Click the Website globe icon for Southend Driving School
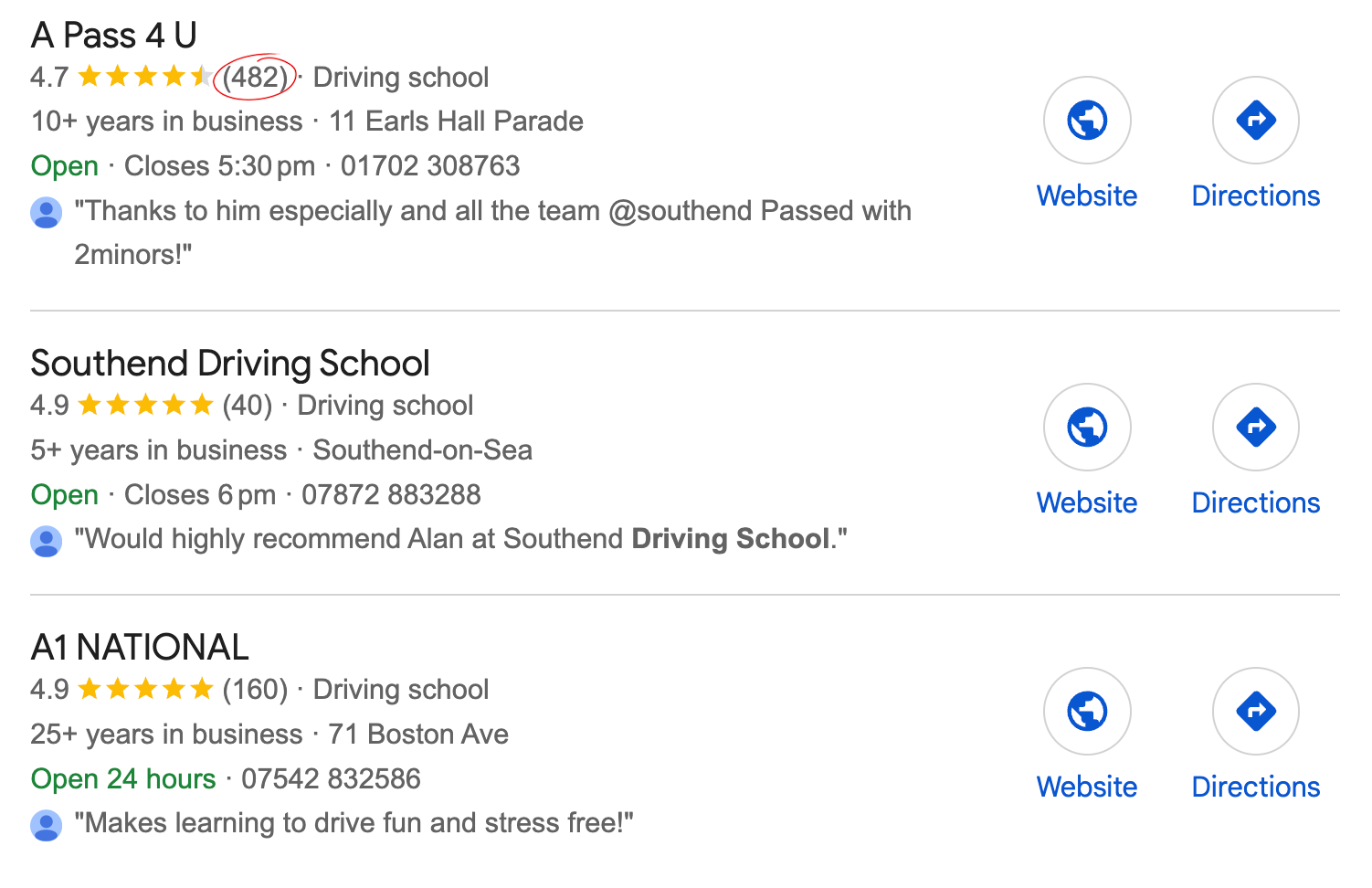The height and width of the screenshot is (888, 1372). (x=1087, y=427)
